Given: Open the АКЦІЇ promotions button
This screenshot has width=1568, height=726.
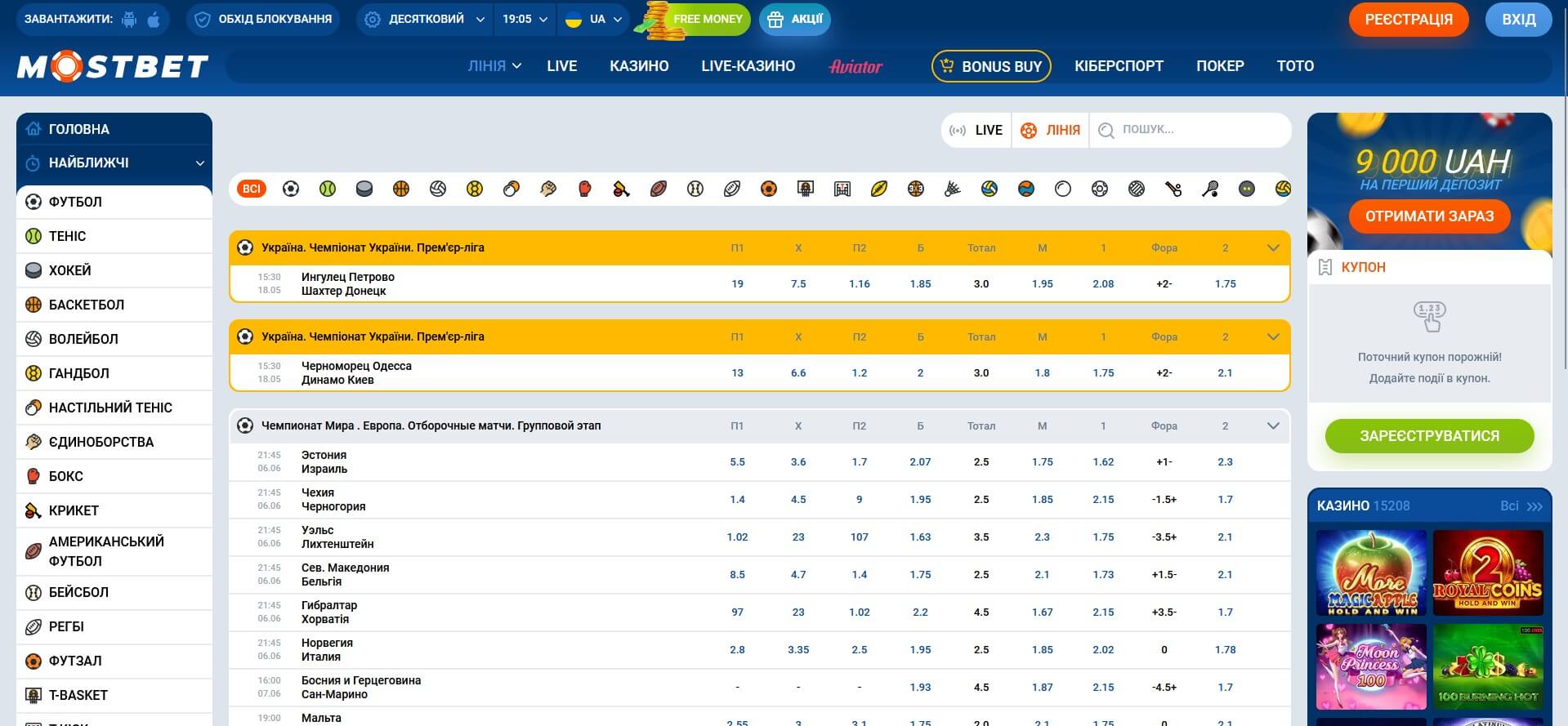Looking at the screenshot, I should (x=795, y=19).
